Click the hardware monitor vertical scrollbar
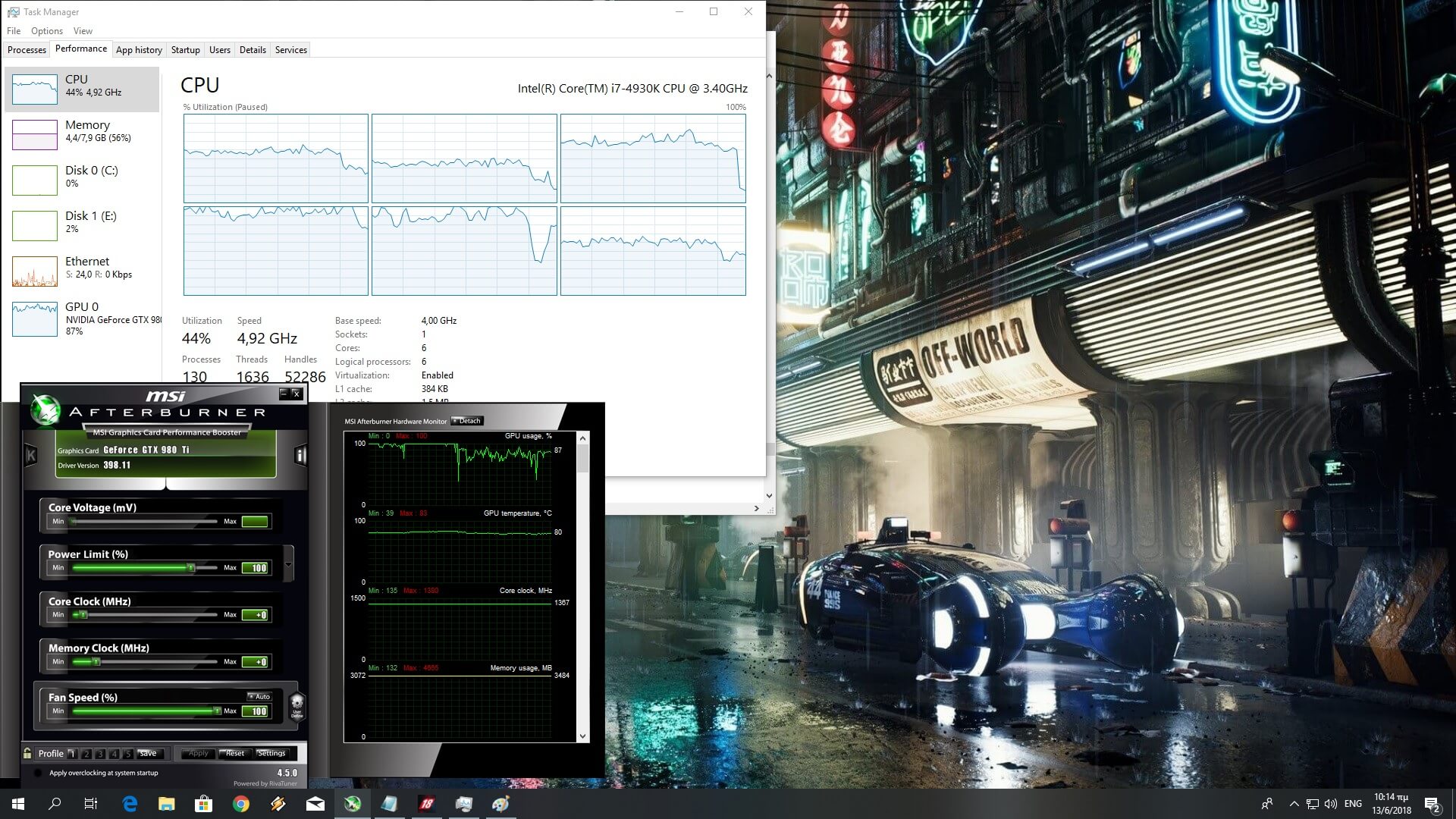 (582, 459)
